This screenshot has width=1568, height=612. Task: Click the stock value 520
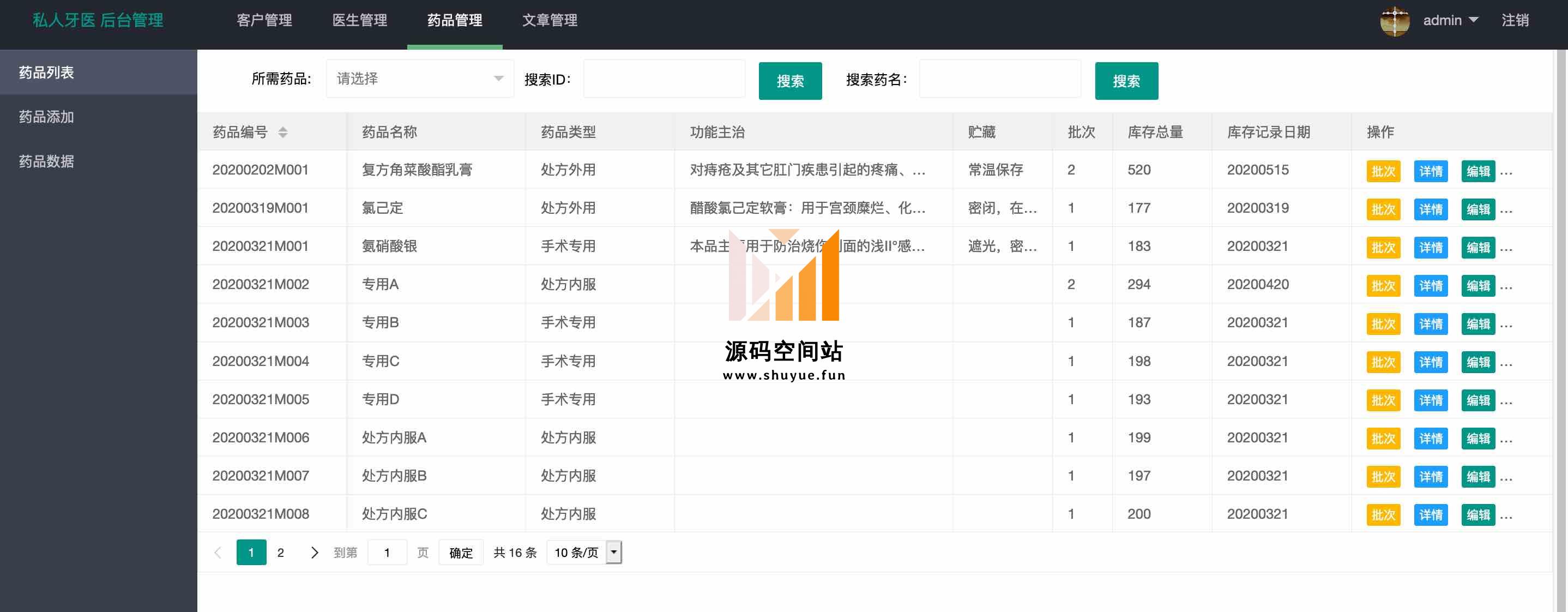point(1139,170)
